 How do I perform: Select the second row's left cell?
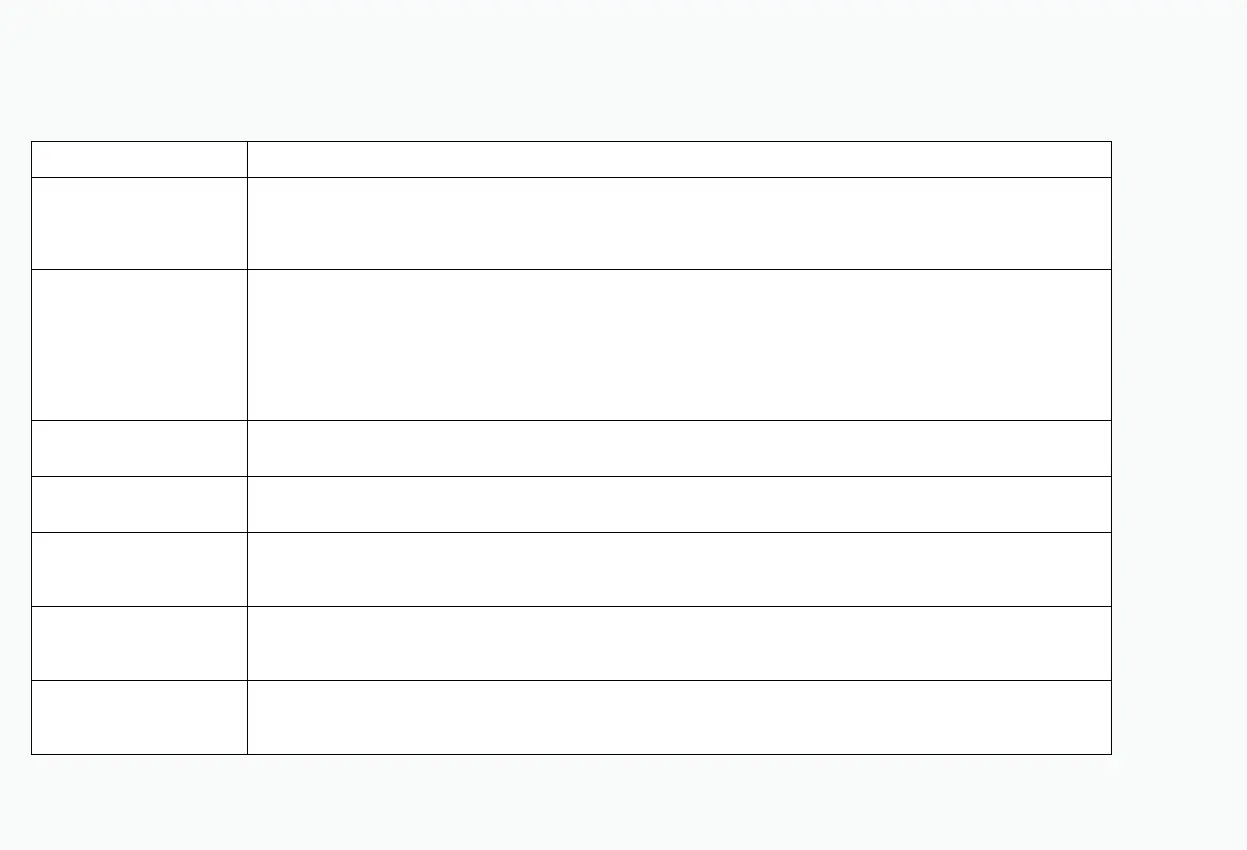click(139, 223)
